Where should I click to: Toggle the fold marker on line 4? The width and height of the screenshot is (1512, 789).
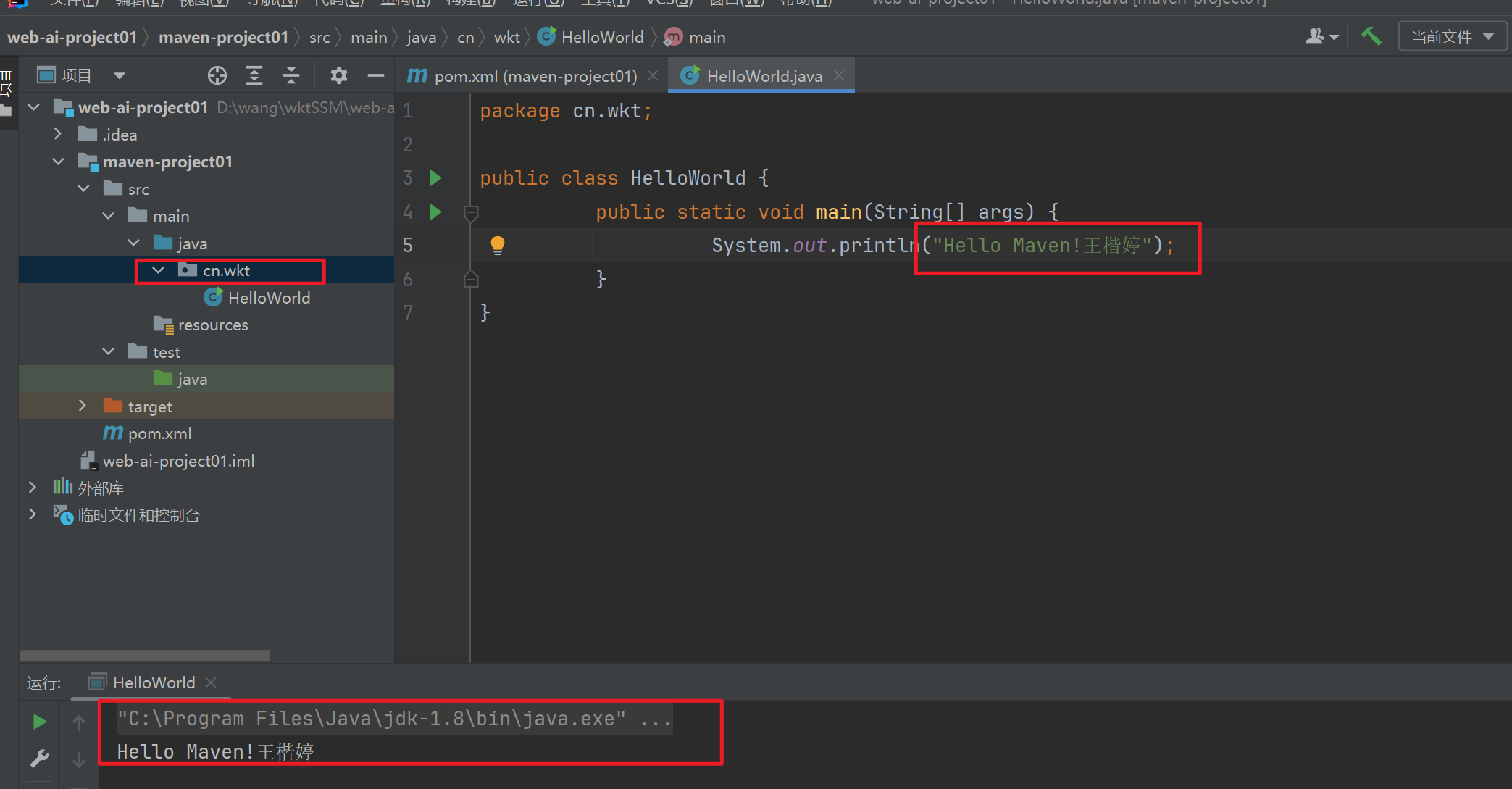pos(471,212)
